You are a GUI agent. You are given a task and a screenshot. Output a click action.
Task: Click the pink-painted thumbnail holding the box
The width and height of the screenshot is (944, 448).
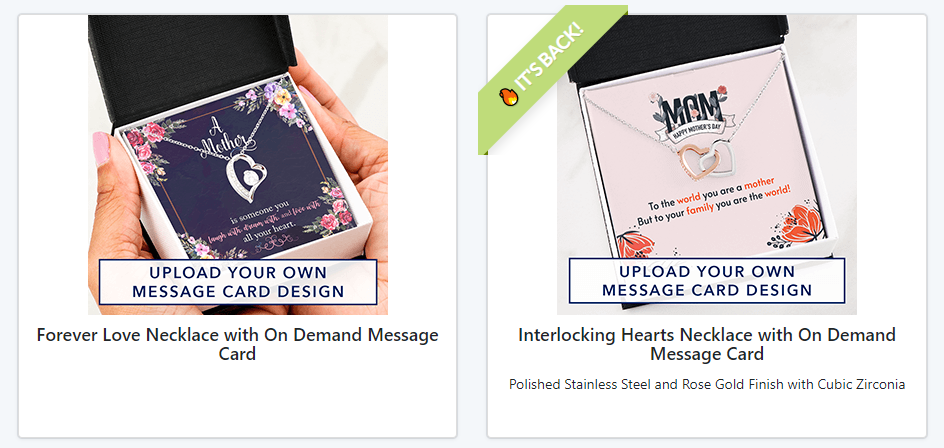coord(101,149)
